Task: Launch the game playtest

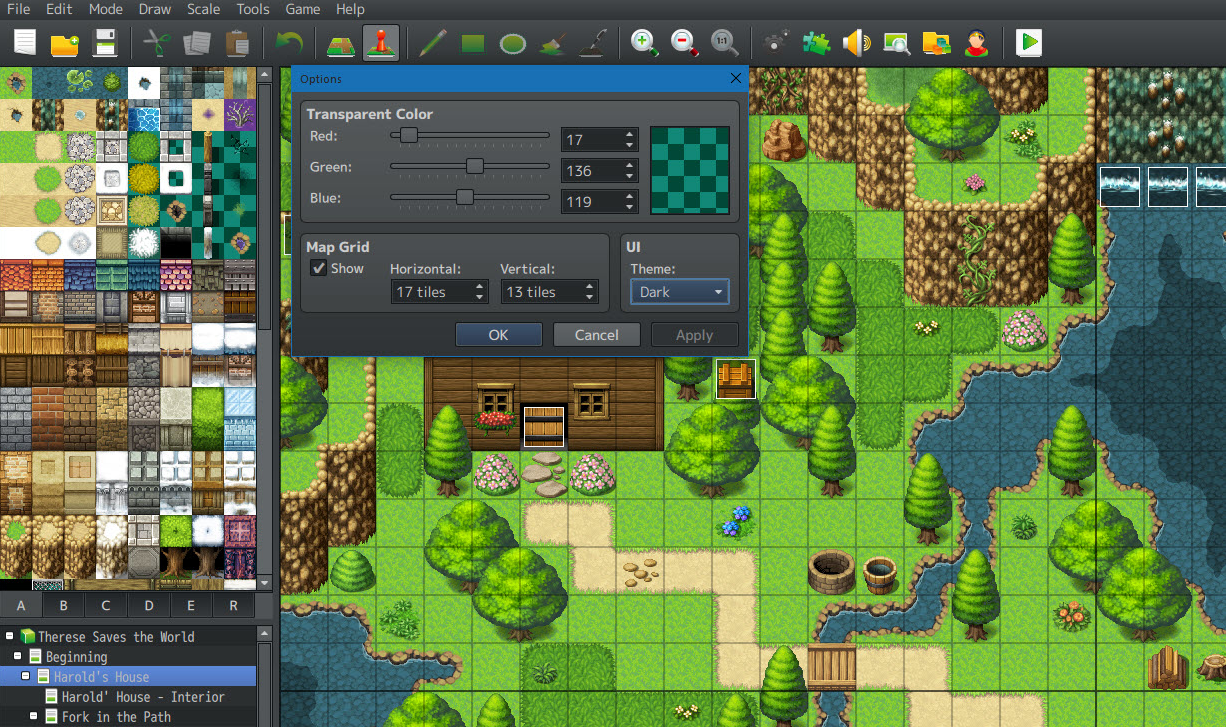Action: pyautogui.click(x=1028, y=43)
